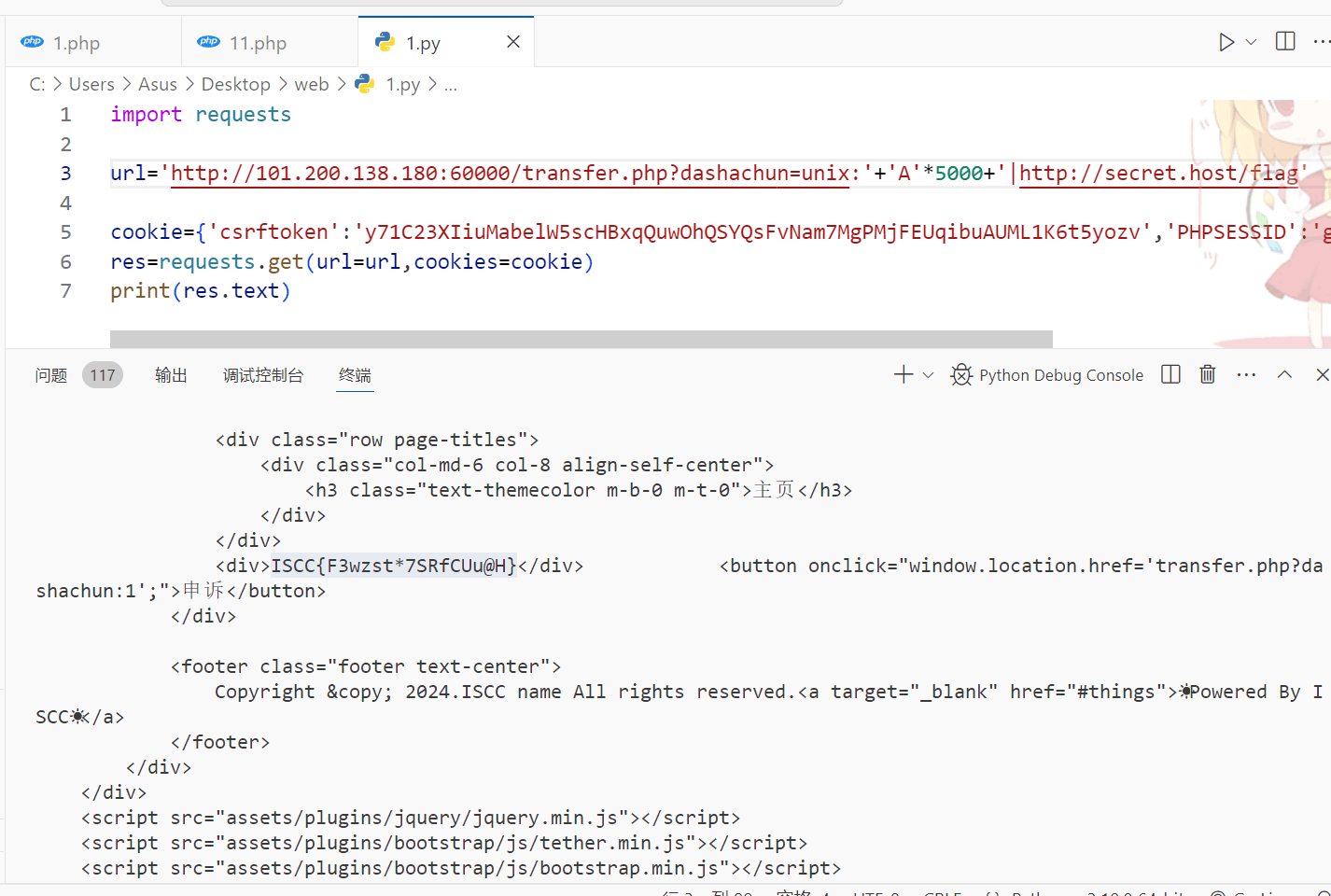Screen dimensions: 1331x896
Task: Click the editor horizontal scrollbar
Action: 581,339
